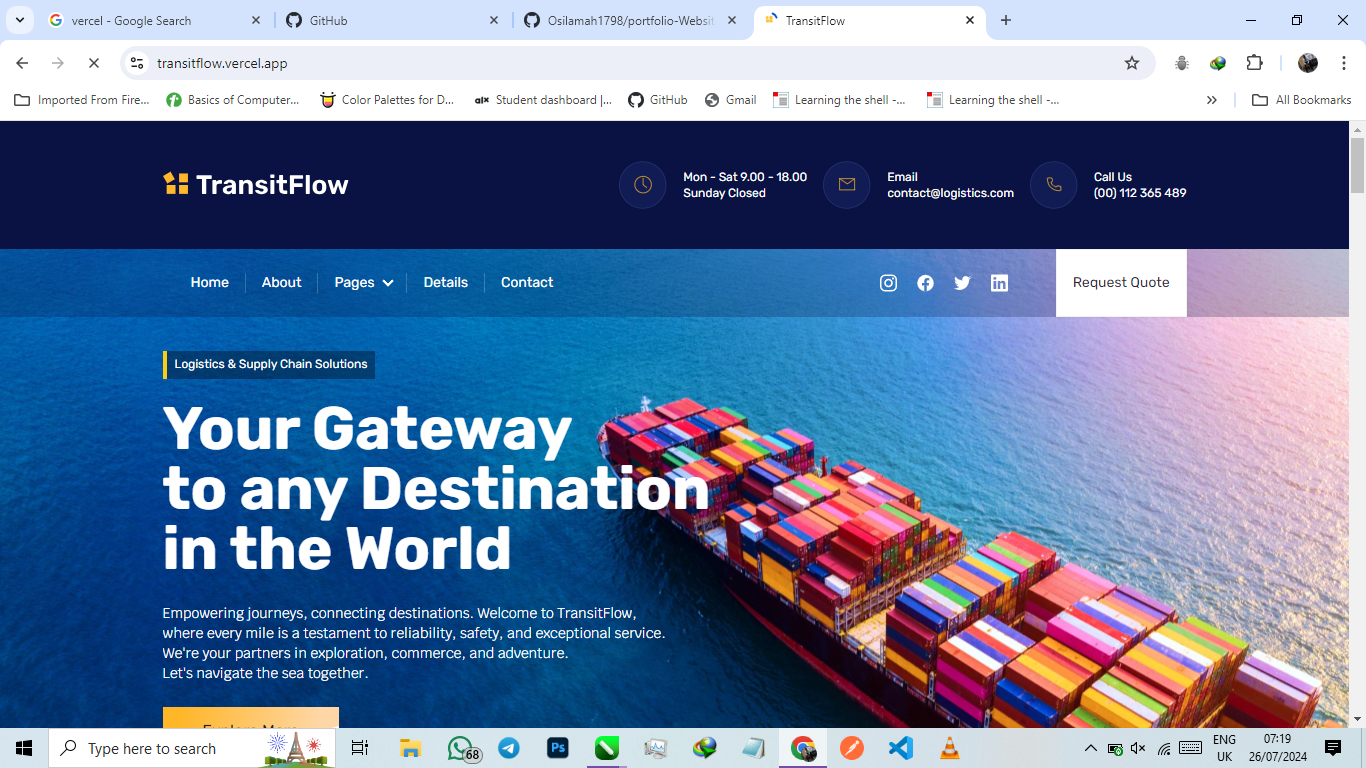Show hidden system tray icons
Viewport: 1366px width, 768px height.
click(x=1090, y=748)
